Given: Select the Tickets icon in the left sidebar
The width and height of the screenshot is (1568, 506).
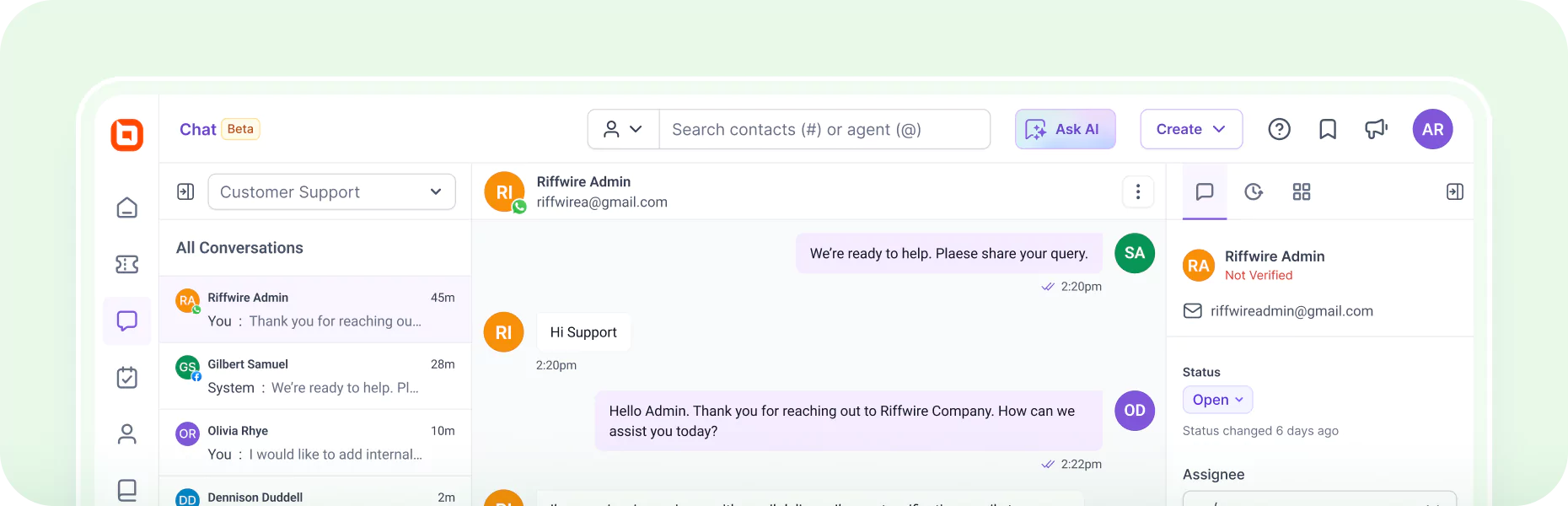Looking at the screenshot, I should [126, 264].
